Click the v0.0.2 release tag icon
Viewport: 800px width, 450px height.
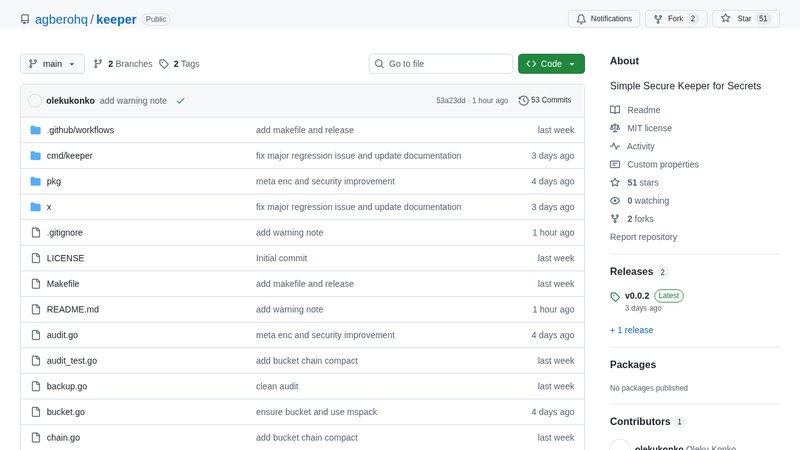click(x=615, y=296)
